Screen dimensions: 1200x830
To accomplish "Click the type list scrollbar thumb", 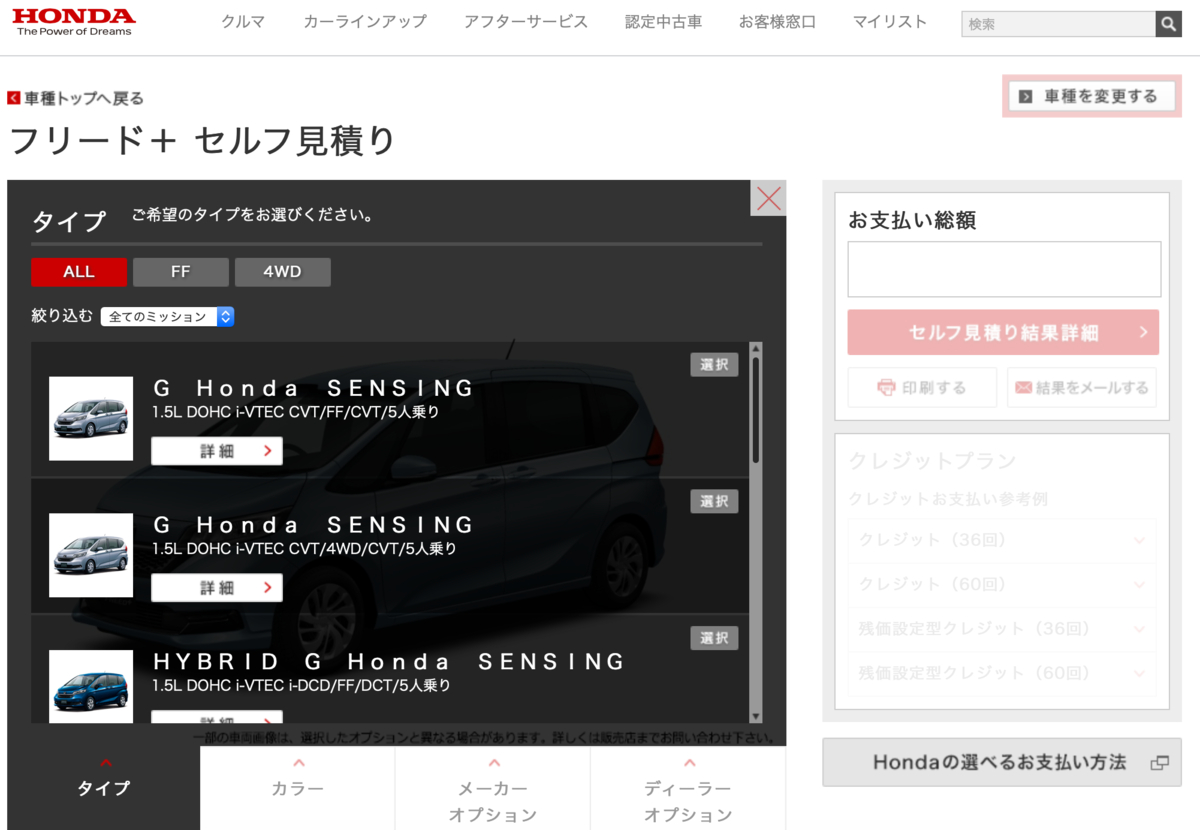I will (x=755, y=408).
